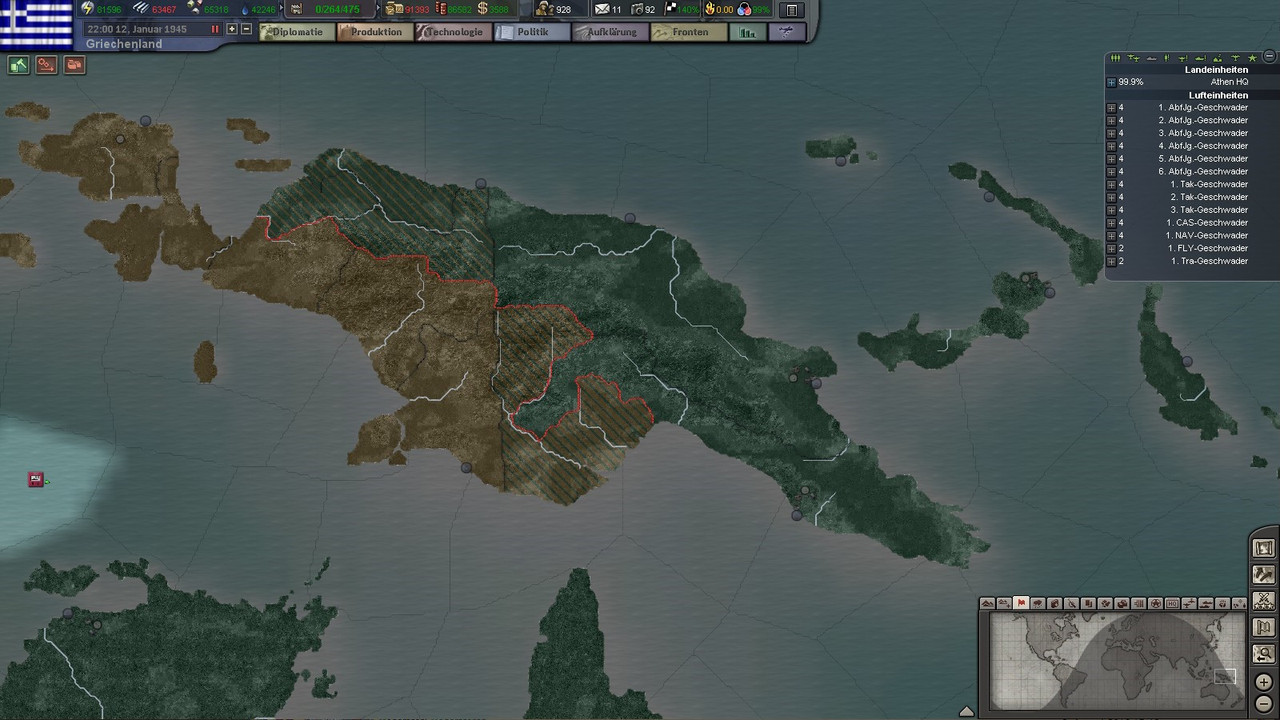Click the money dollar sign icon
The height and width of the screenshot is (720, 1280).
point(482,9)
